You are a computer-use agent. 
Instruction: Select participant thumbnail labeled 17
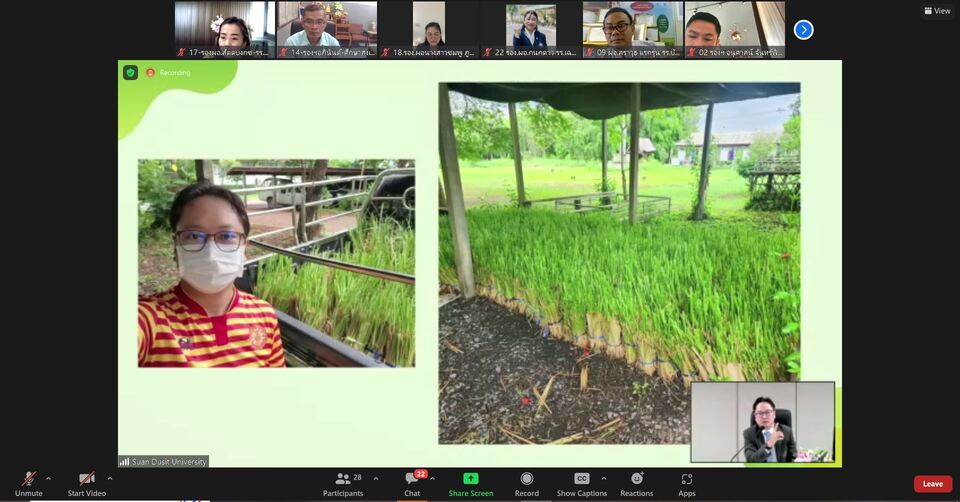(x=225, y=29)
